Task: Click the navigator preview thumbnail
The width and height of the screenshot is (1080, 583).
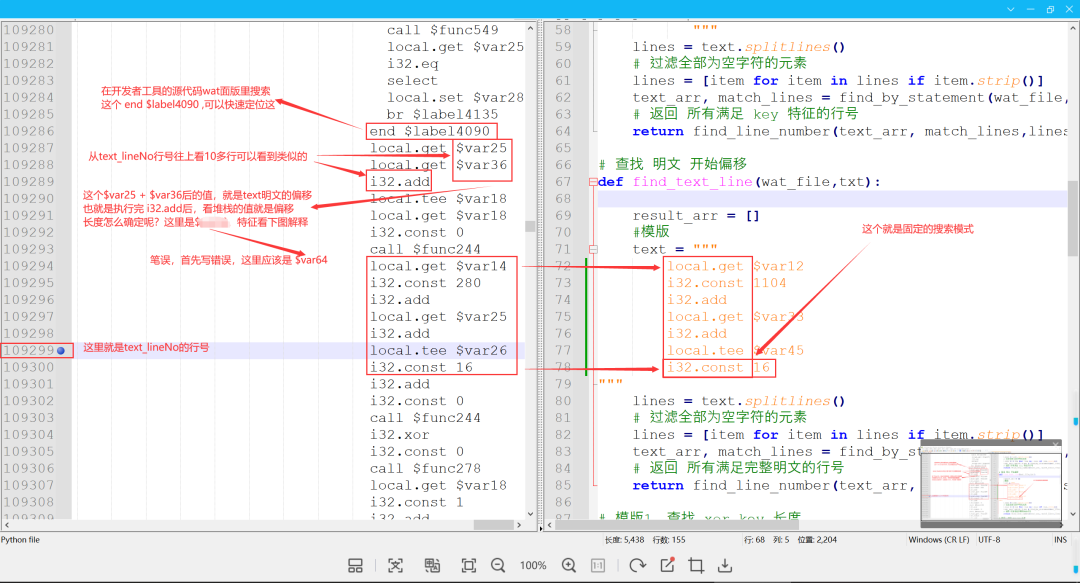Action: tap(990, 483)
